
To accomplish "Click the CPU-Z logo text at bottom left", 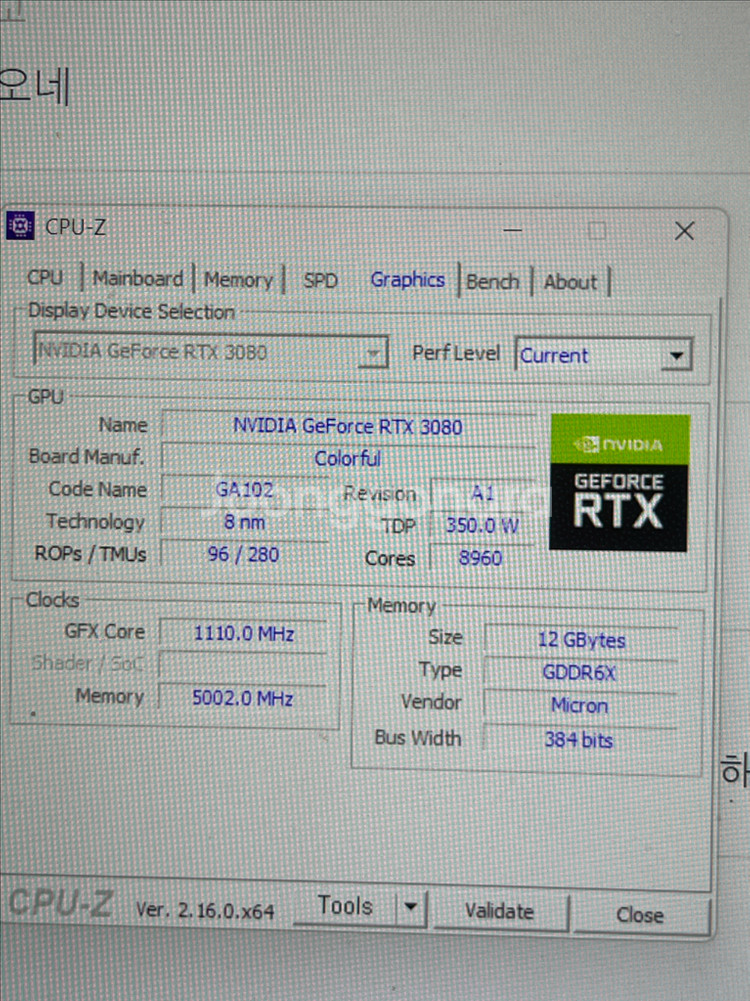I will [62, 903].
